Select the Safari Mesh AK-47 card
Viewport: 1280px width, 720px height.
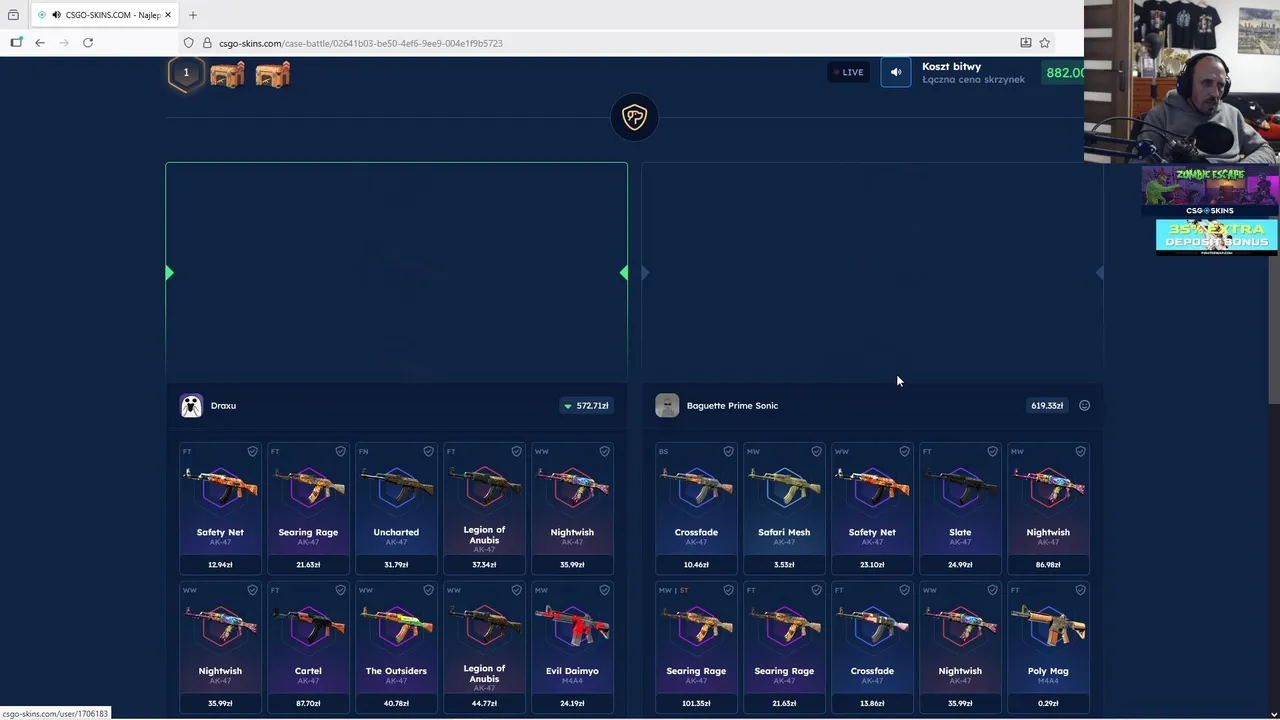click(784, 508)
